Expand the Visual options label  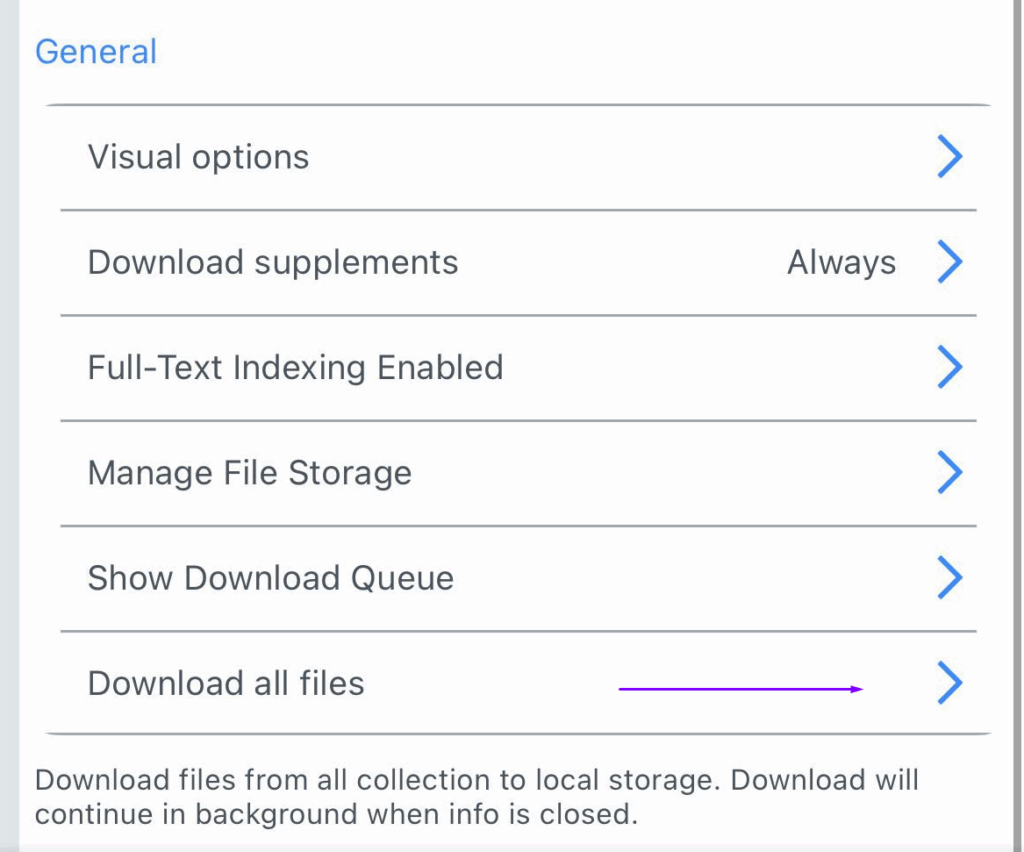(x=198, y=157)
